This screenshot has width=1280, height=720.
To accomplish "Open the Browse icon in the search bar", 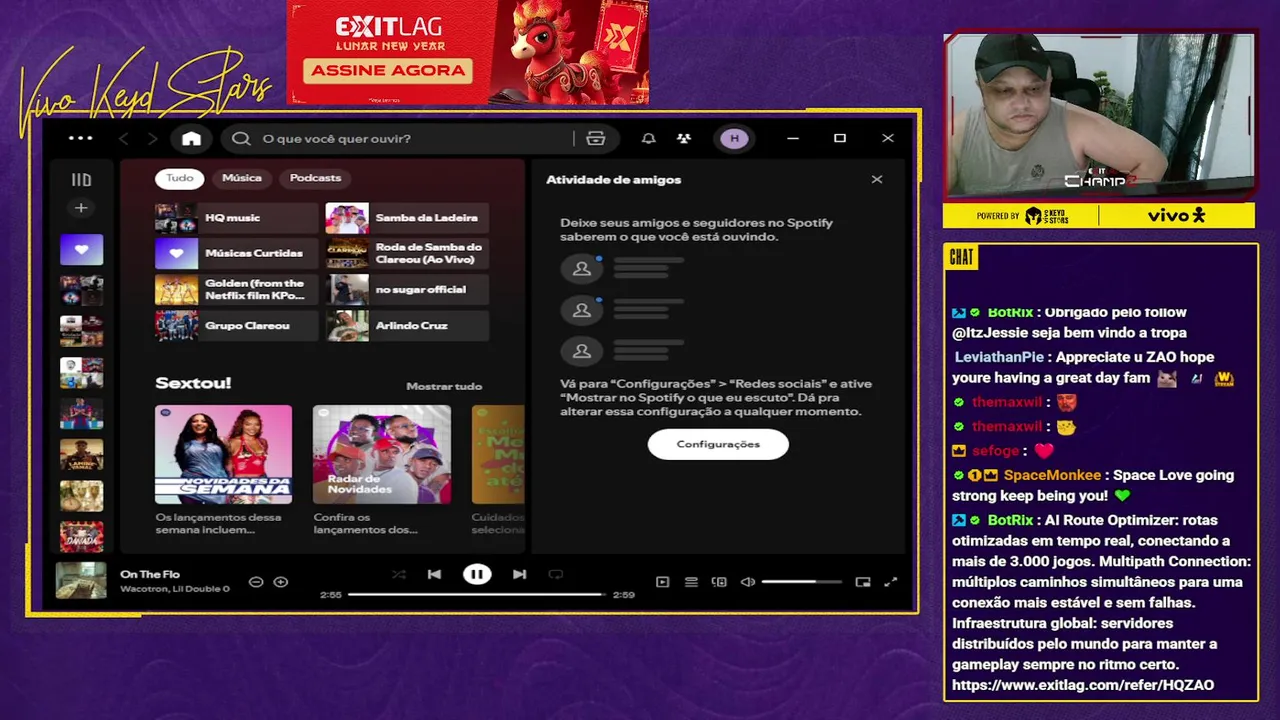I will tap(596, 138).
